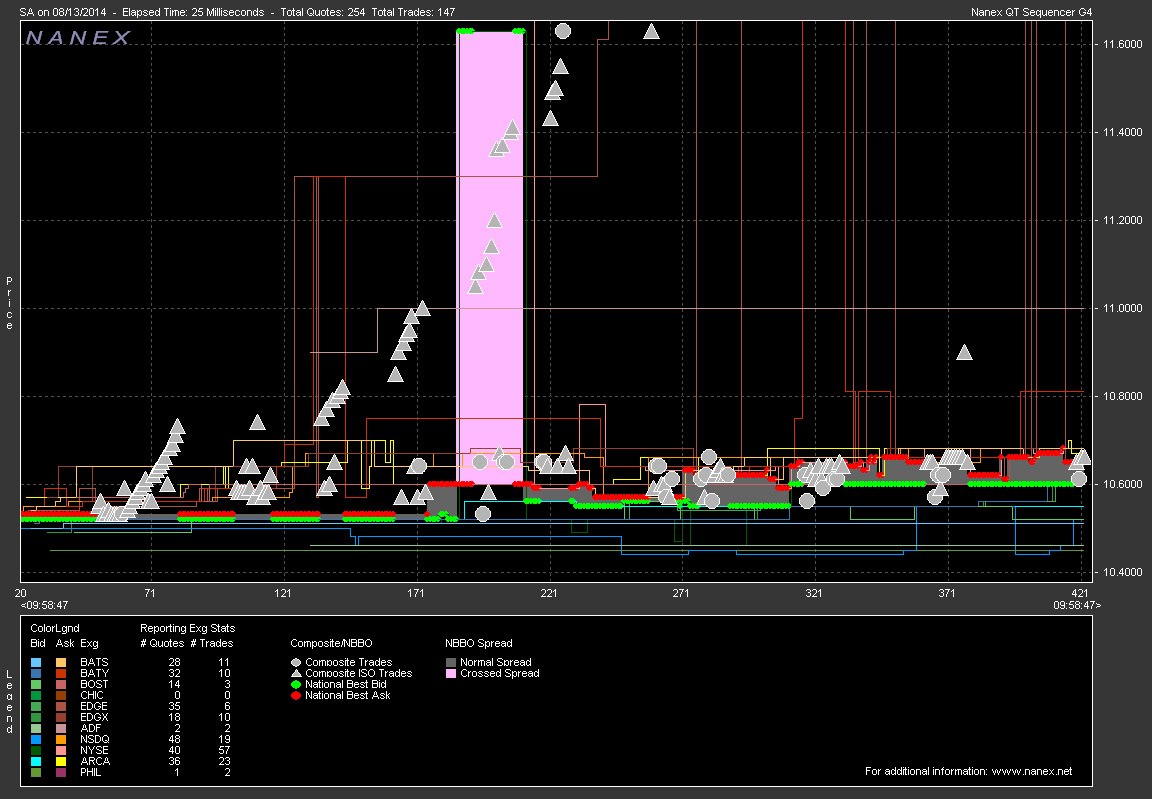
Task: Click the x-axis tick label 221
Action: click(x=549, y=593)
